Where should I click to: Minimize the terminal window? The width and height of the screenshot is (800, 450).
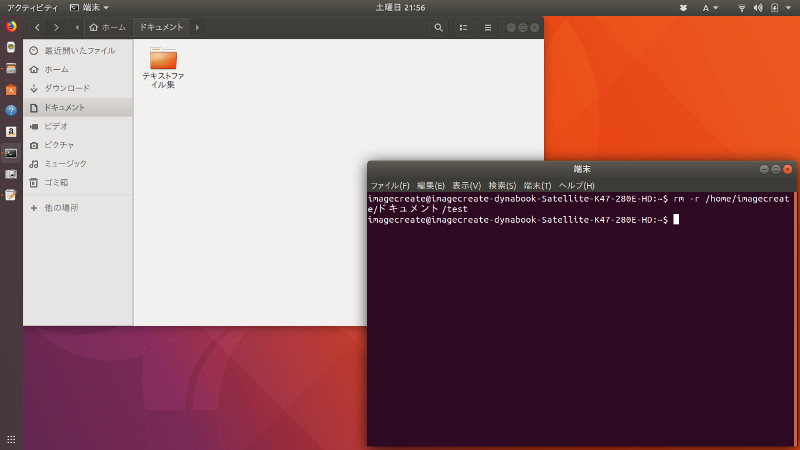click(764, 169)
